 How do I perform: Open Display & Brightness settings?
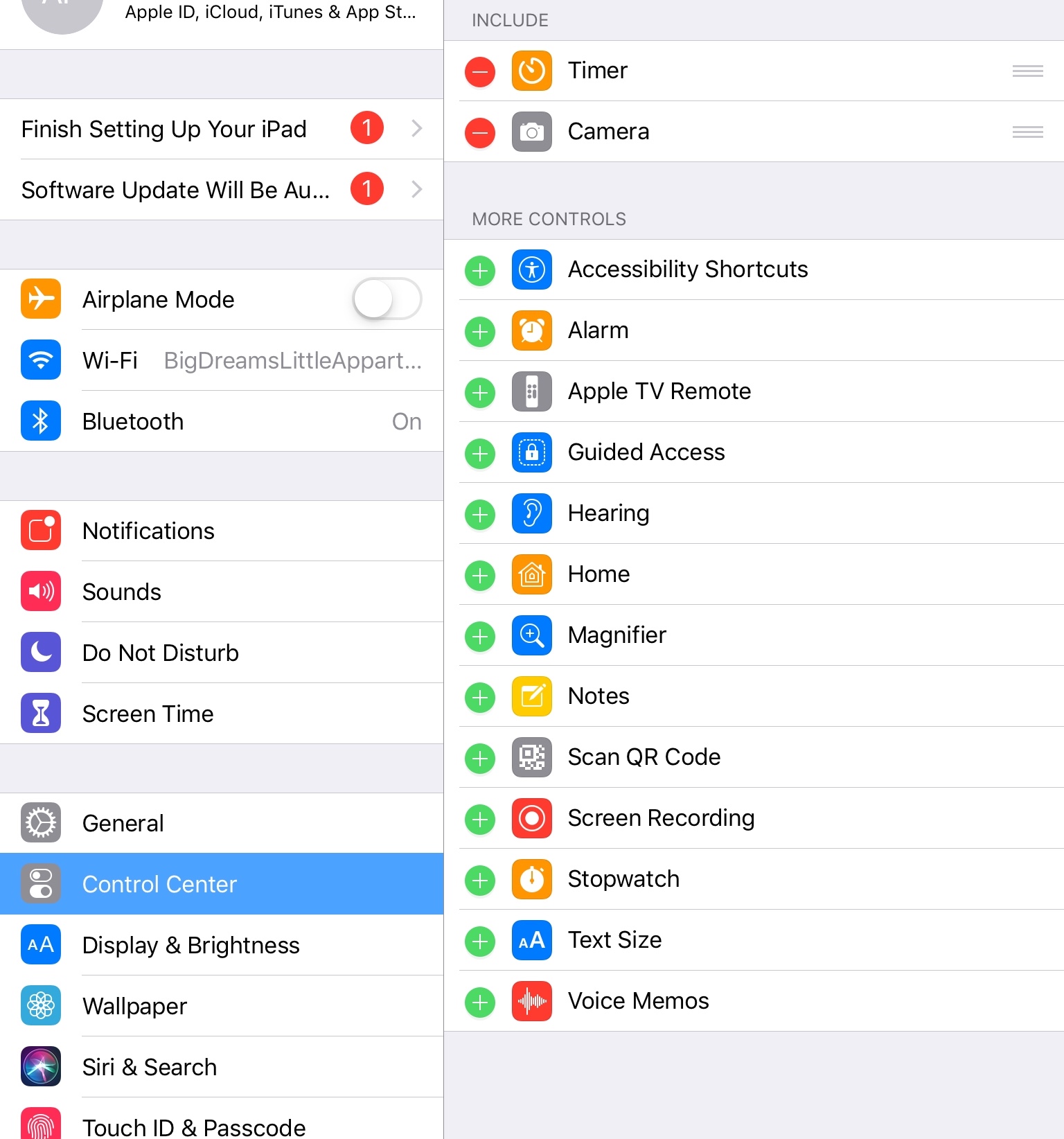coord(222,945)
